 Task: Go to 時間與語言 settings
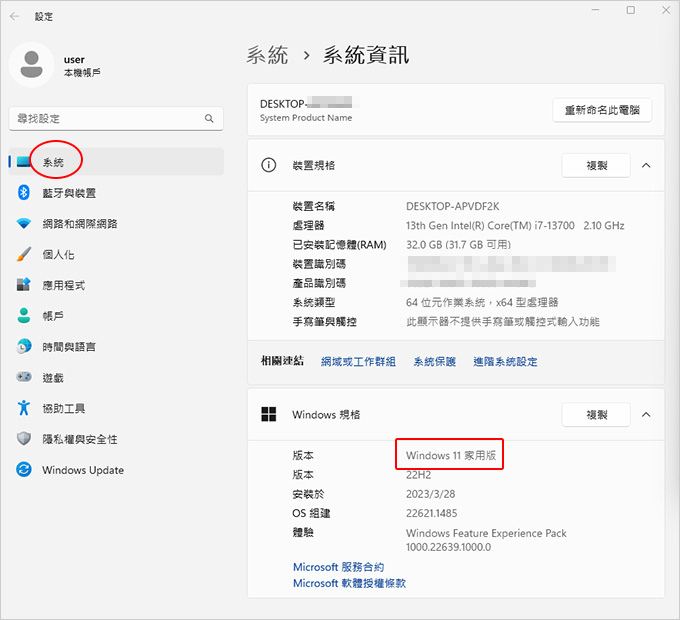coord(116,346)
